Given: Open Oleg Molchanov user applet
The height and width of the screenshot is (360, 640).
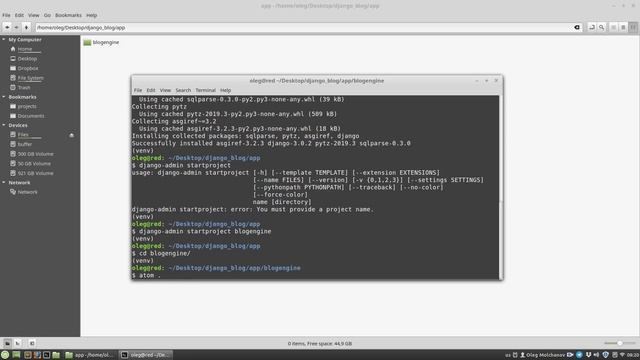Looking at the screenshot, I should click(x=542, y=355).
